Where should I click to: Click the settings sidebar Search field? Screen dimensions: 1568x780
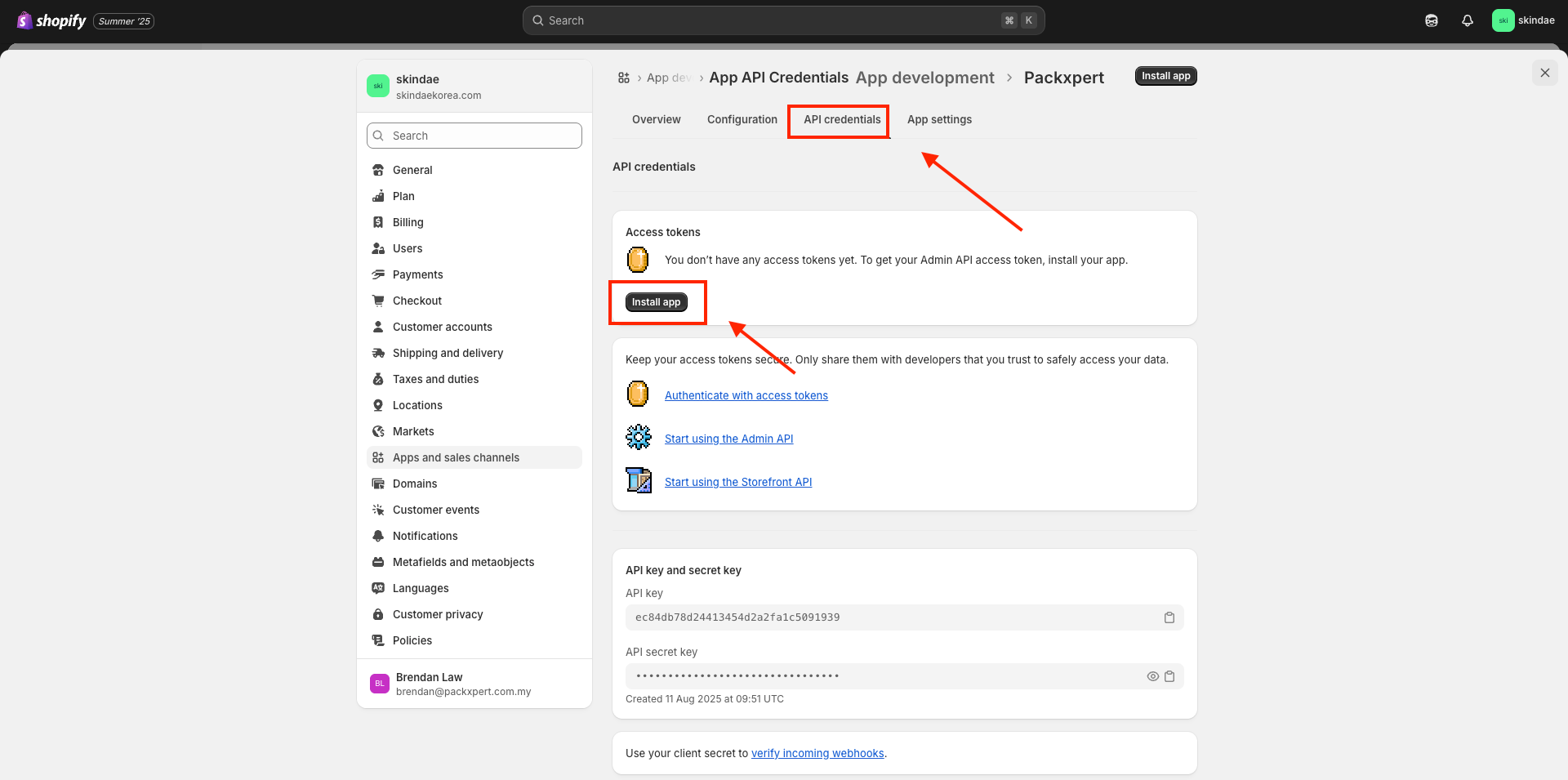tap(474, 136)
